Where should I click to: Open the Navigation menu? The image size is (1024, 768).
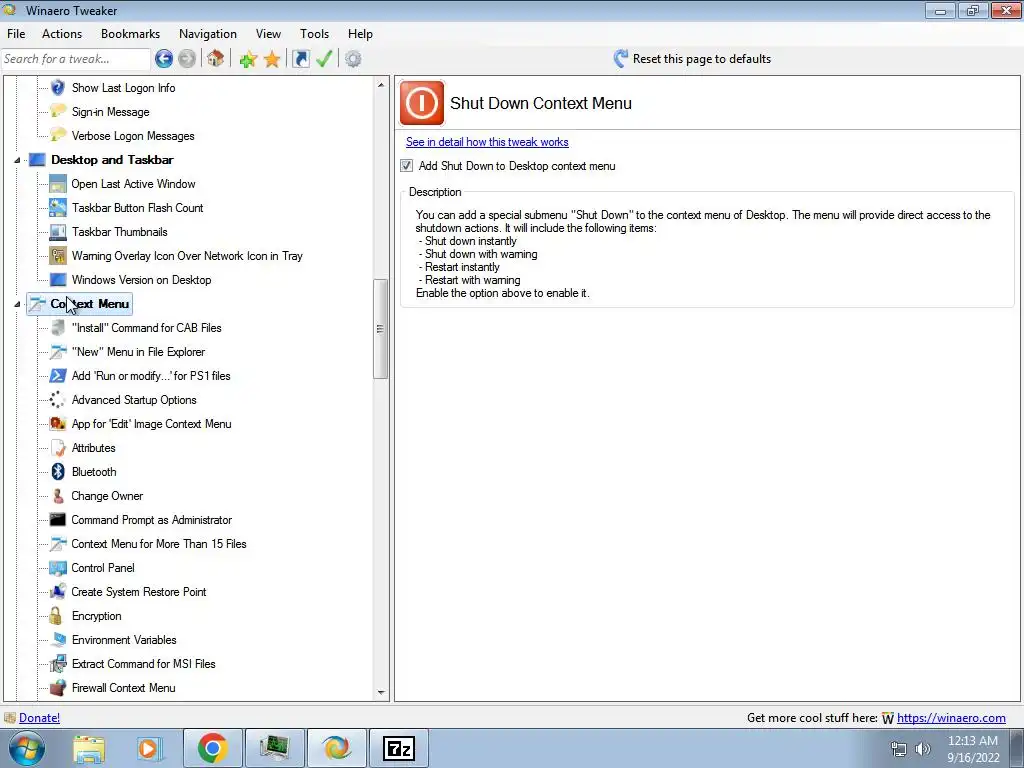[x=208, y=34]
